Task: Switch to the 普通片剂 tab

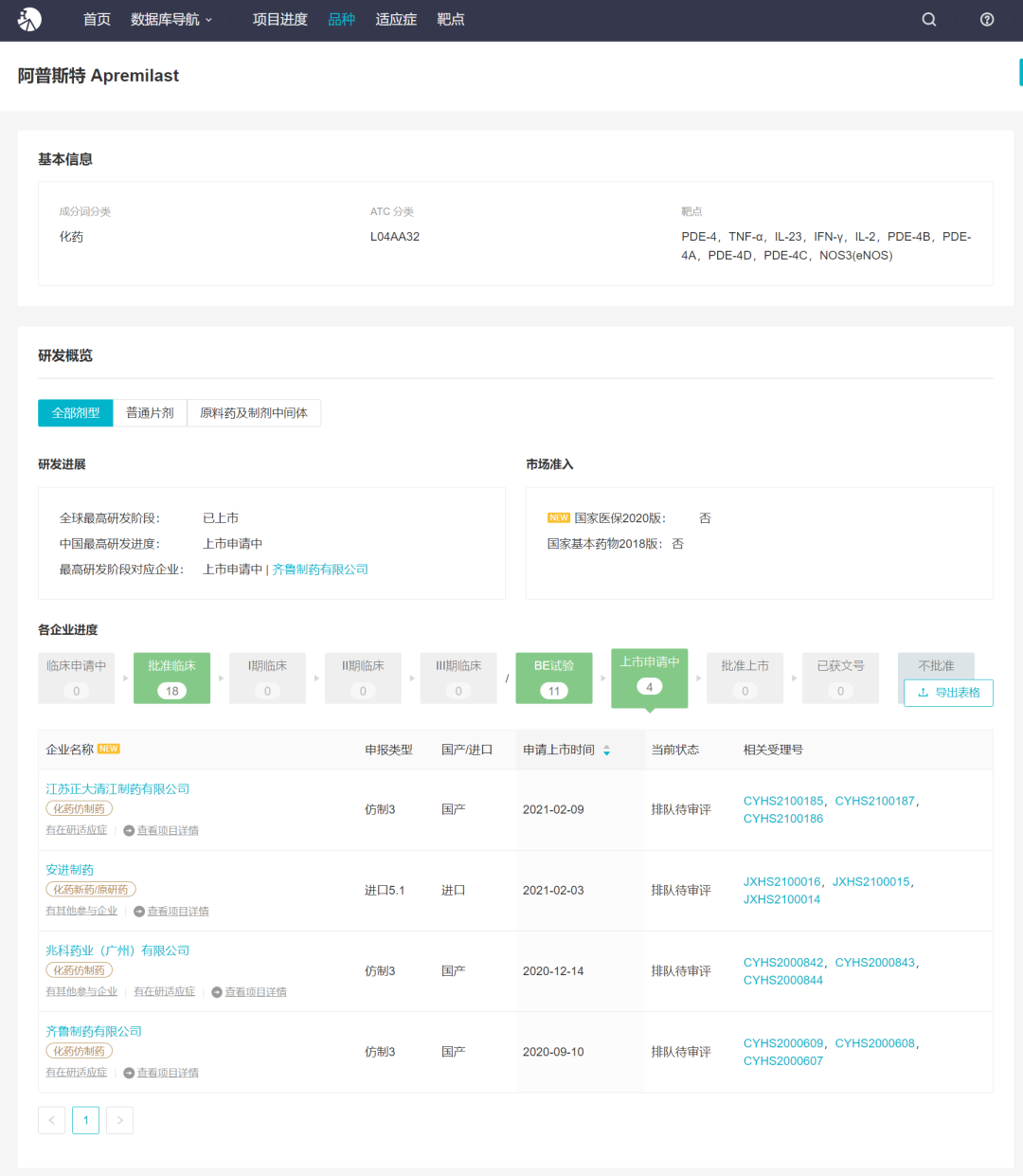Action: click(150, 413)
